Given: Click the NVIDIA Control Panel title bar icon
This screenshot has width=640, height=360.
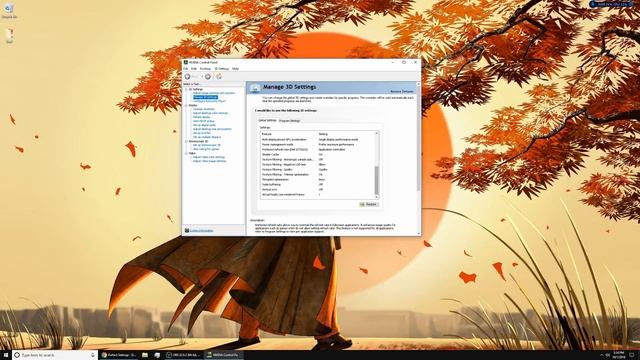Looking at the screenshot, I should click(x=186, y=62).
